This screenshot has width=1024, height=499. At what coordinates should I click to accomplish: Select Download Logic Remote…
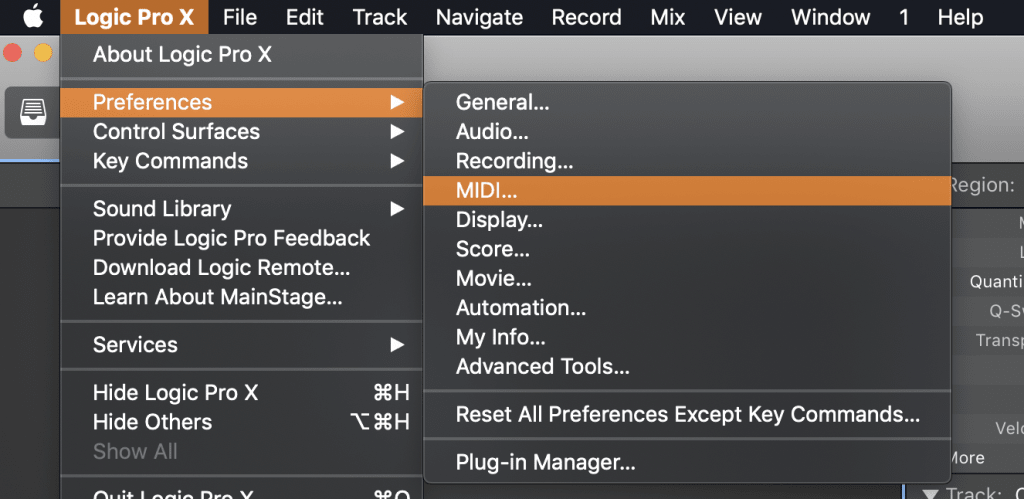pyautogui.click(x=241, y=268)
